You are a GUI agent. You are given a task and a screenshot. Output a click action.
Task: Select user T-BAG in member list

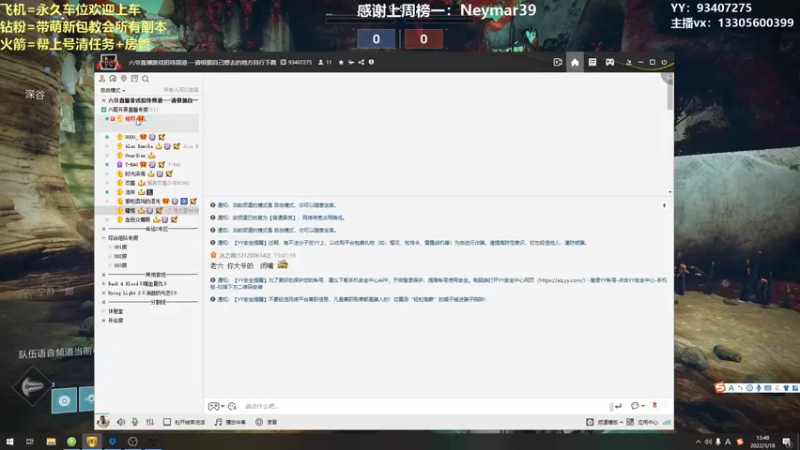tap(131, 164)
